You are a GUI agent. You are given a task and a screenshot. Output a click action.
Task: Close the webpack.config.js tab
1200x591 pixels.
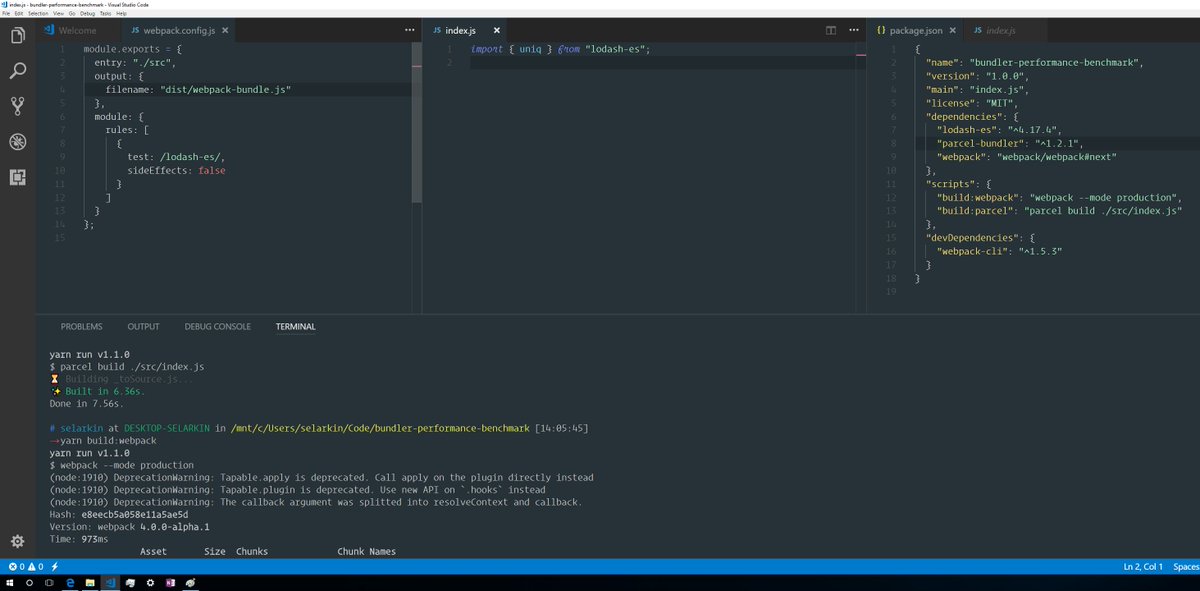225,31
